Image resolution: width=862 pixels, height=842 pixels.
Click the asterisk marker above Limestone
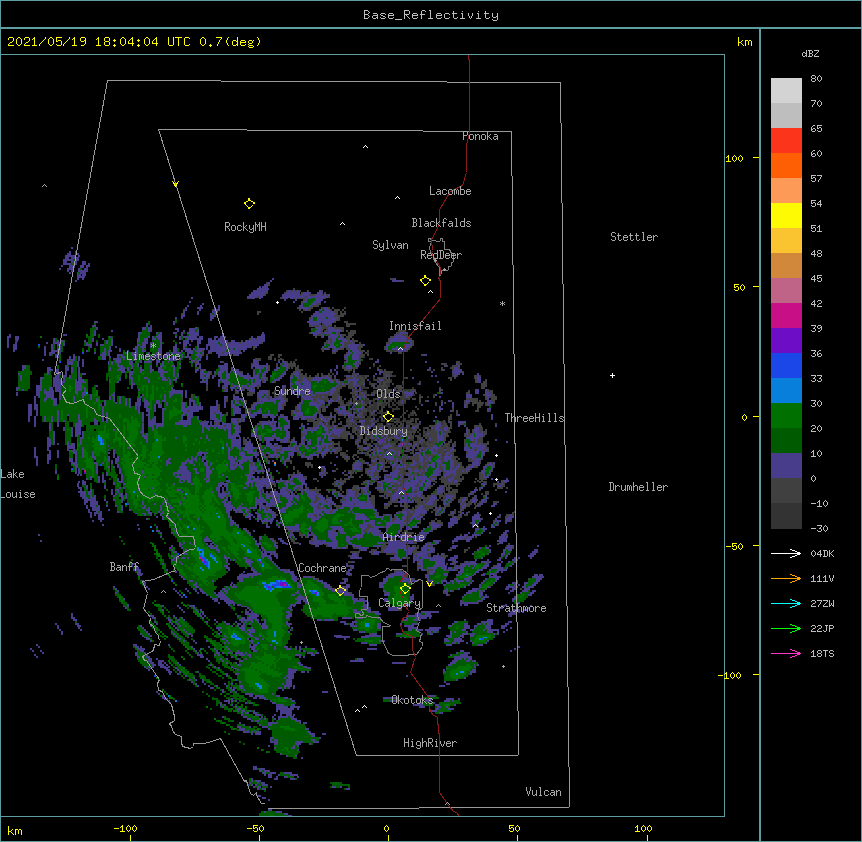tap(153, 346)
